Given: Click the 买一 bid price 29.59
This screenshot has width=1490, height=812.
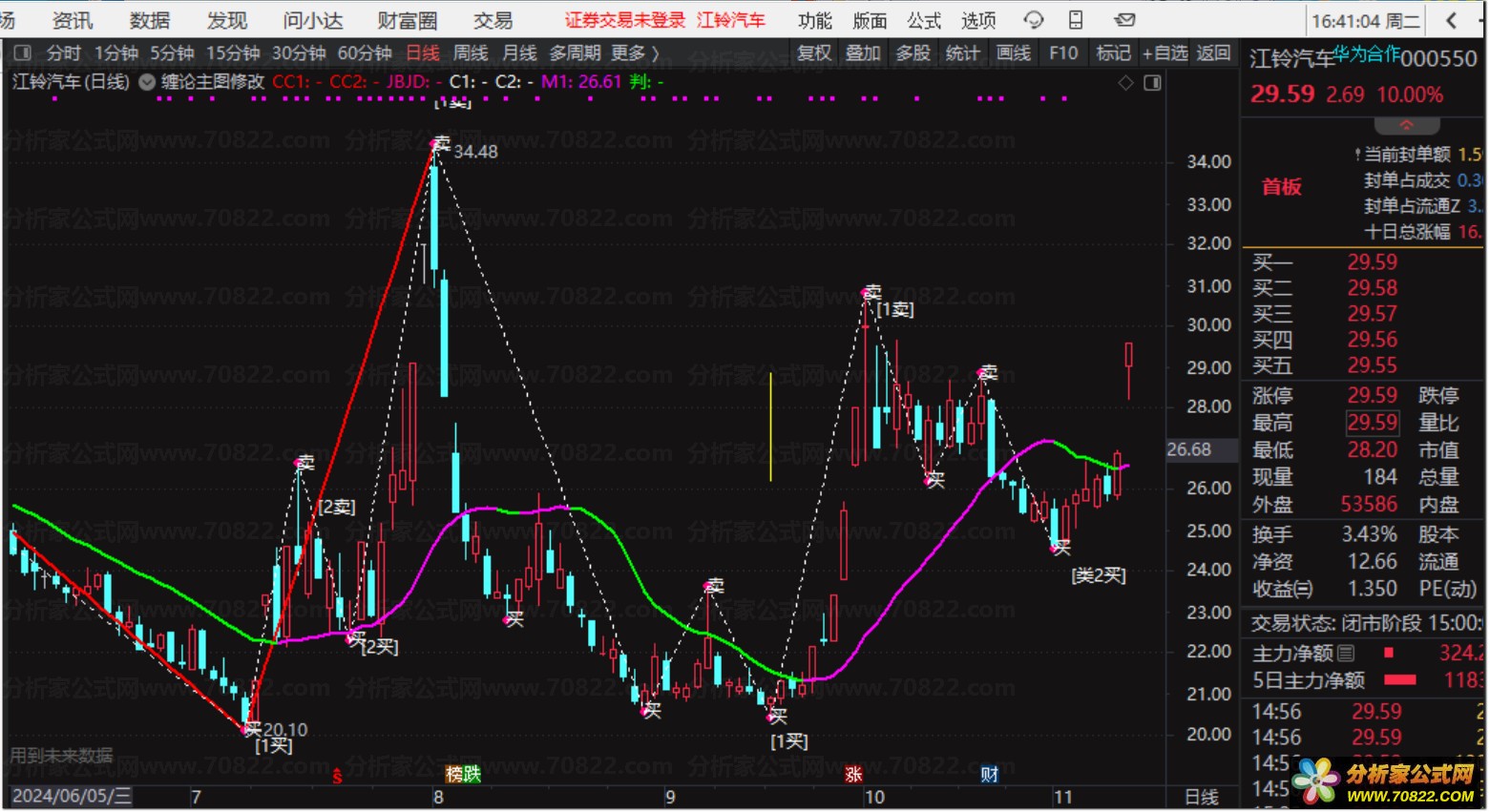Looking at the screenshot, I should [1372, 261].
